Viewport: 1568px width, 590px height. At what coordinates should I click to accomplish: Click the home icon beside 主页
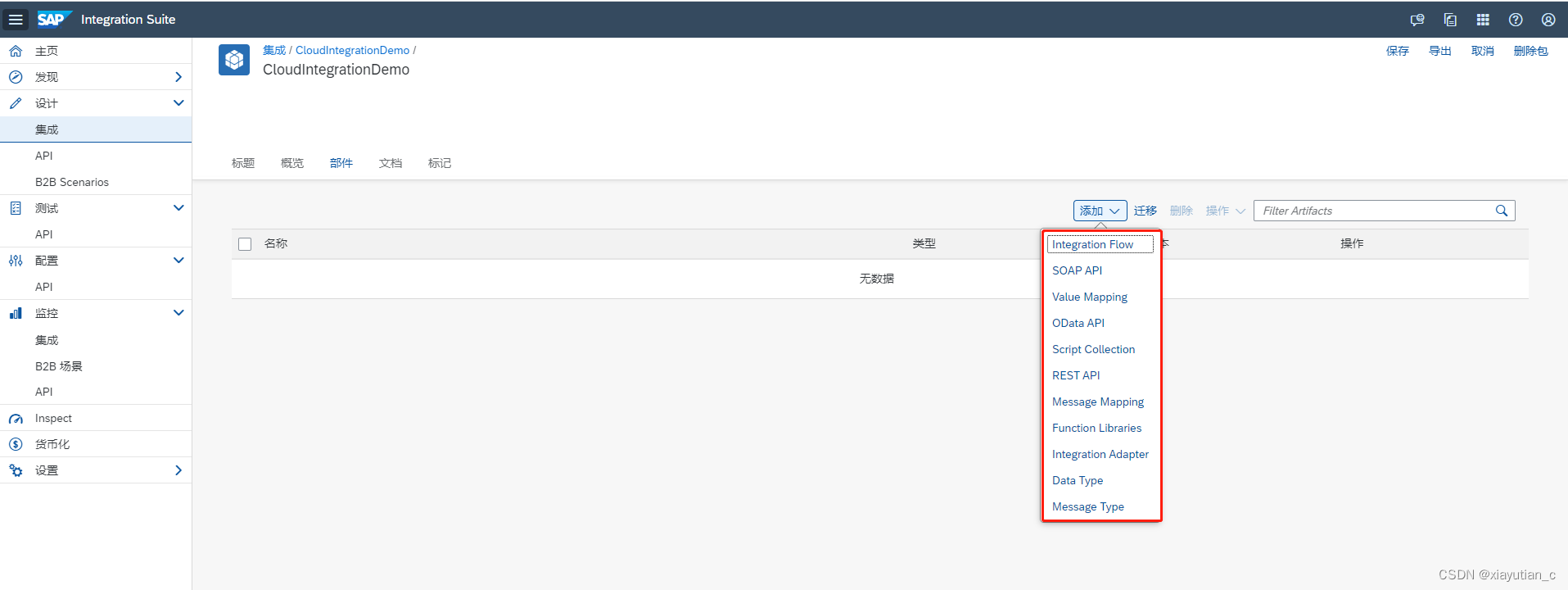pyautogui.click(x=16, y=51)
